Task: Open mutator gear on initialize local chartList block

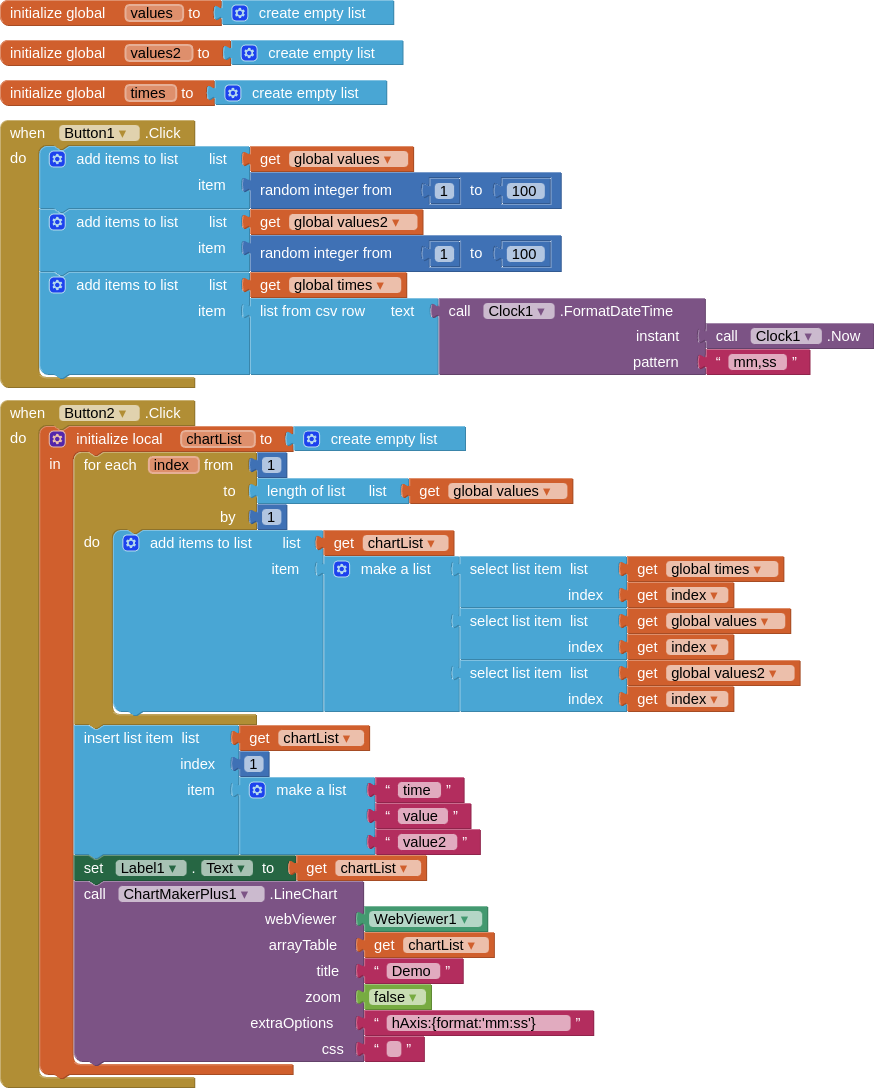Action: [58, 439]
